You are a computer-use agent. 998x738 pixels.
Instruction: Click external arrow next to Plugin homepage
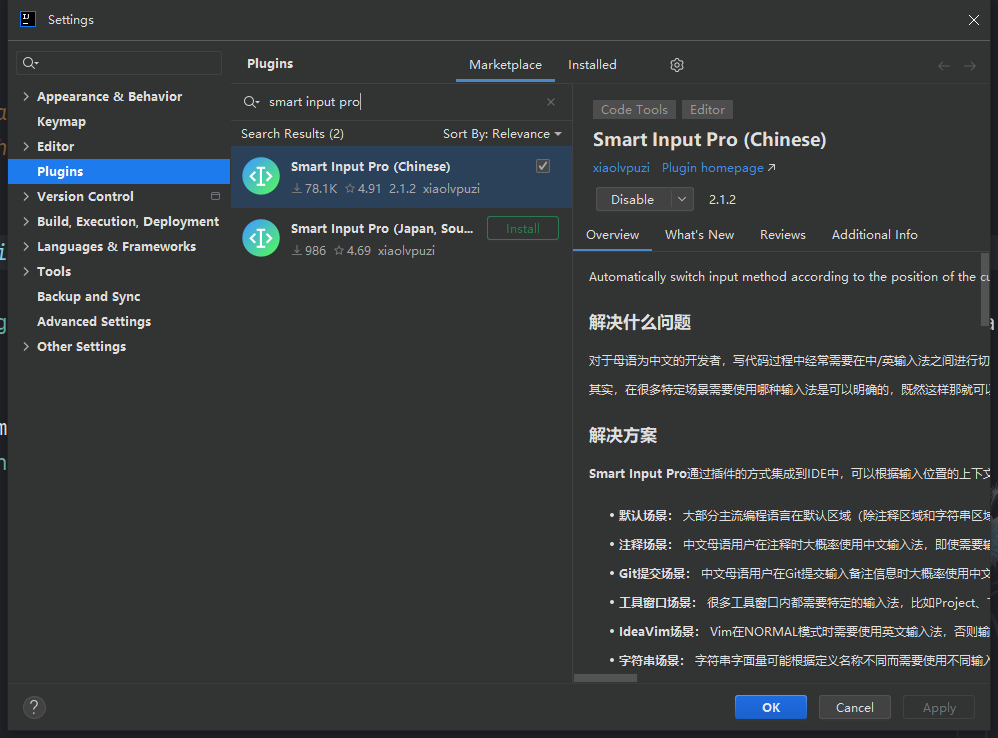point(771,167)
